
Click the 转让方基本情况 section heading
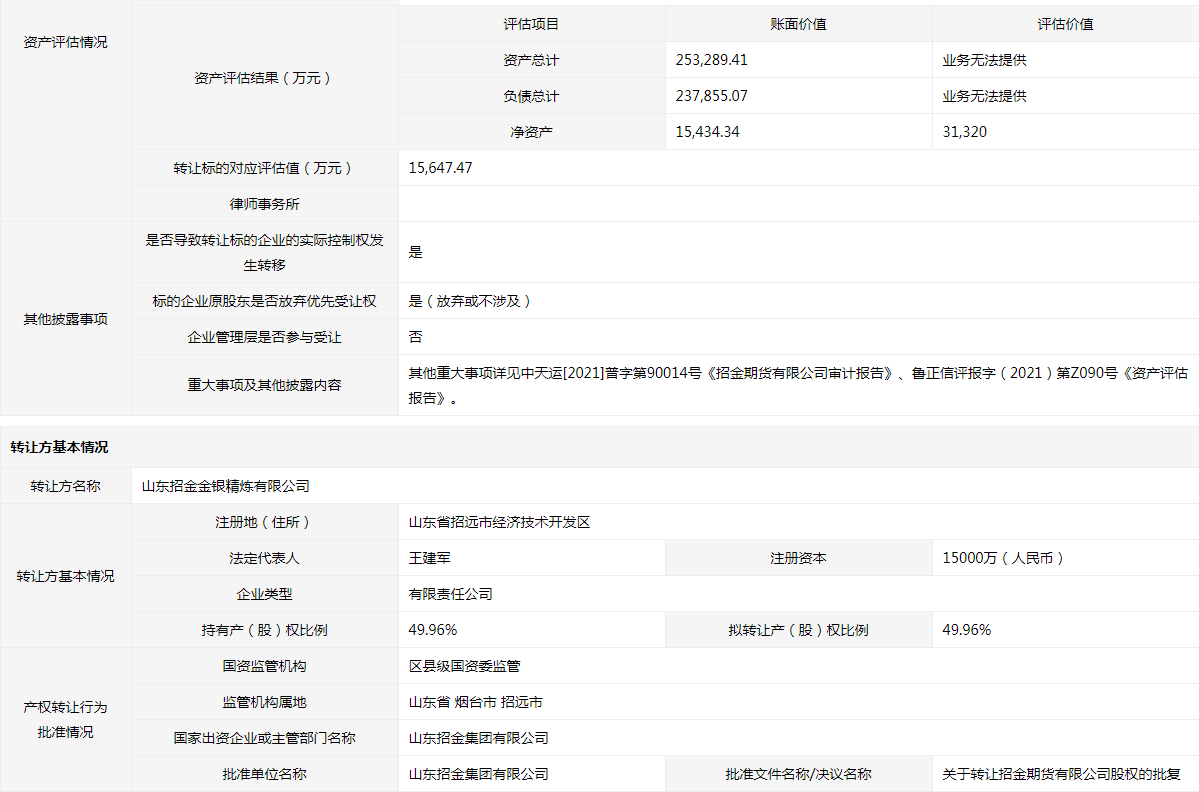tap(59, 447)
